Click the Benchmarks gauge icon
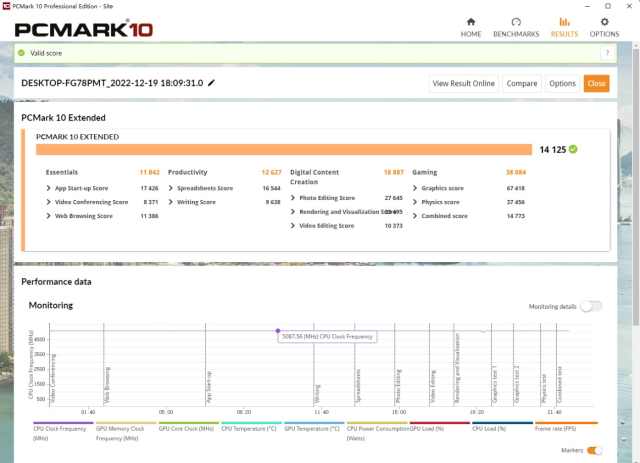Image resolution: width=640 pixels, height=463 pixels. [x=516, y=22]
